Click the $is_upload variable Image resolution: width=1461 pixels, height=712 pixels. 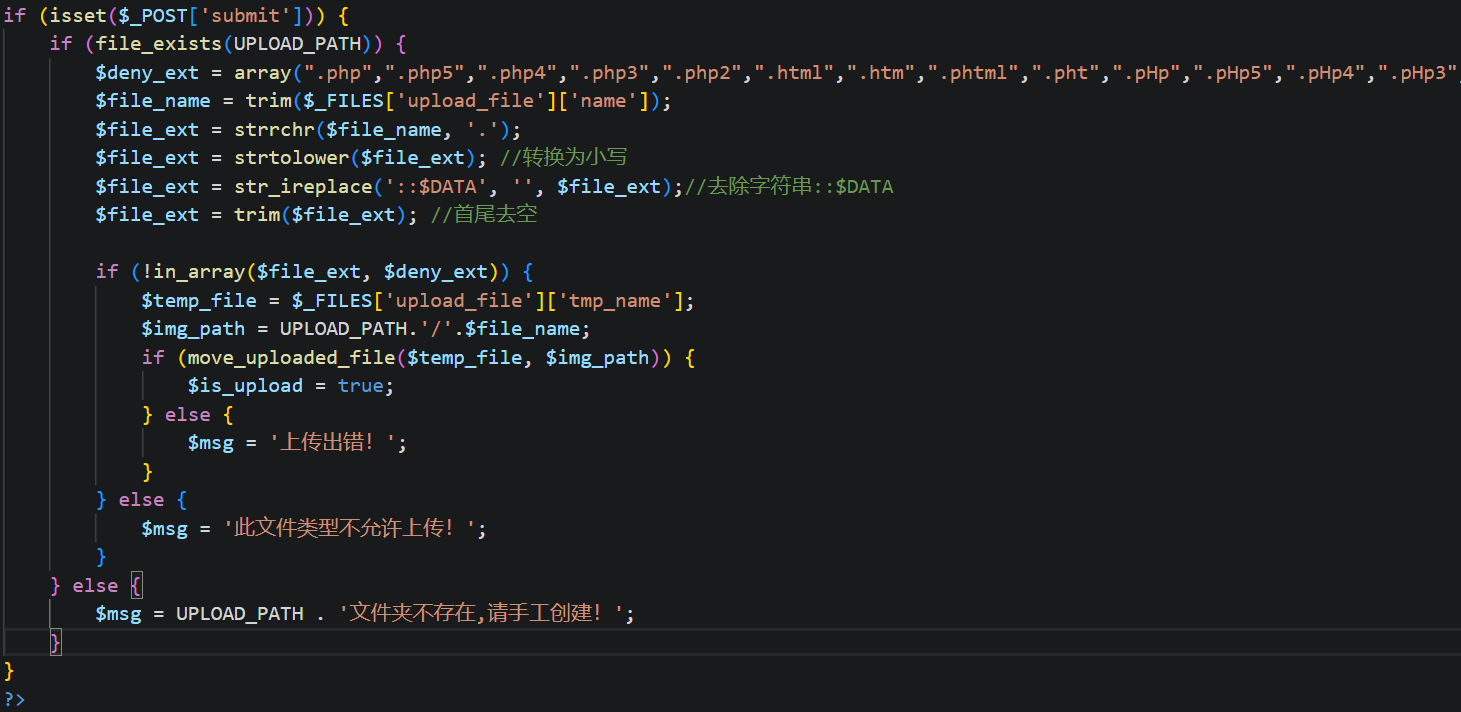tap(245, 386)
